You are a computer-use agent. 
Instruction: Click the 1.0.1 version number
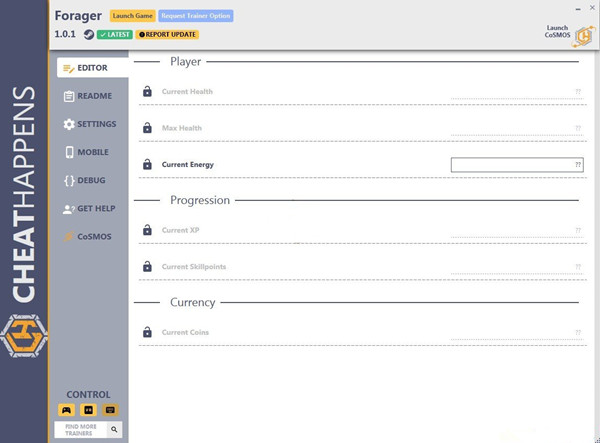click(65, 34)
